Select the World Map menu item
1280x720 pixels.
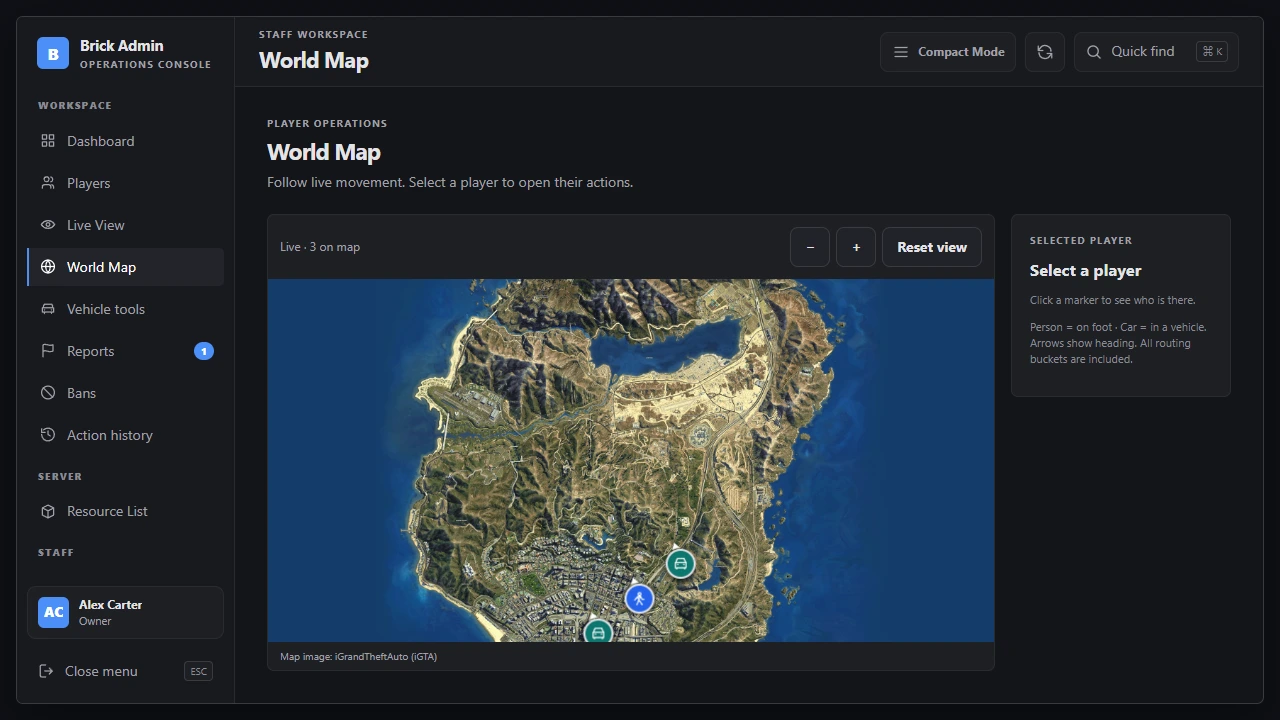point(126,267)
